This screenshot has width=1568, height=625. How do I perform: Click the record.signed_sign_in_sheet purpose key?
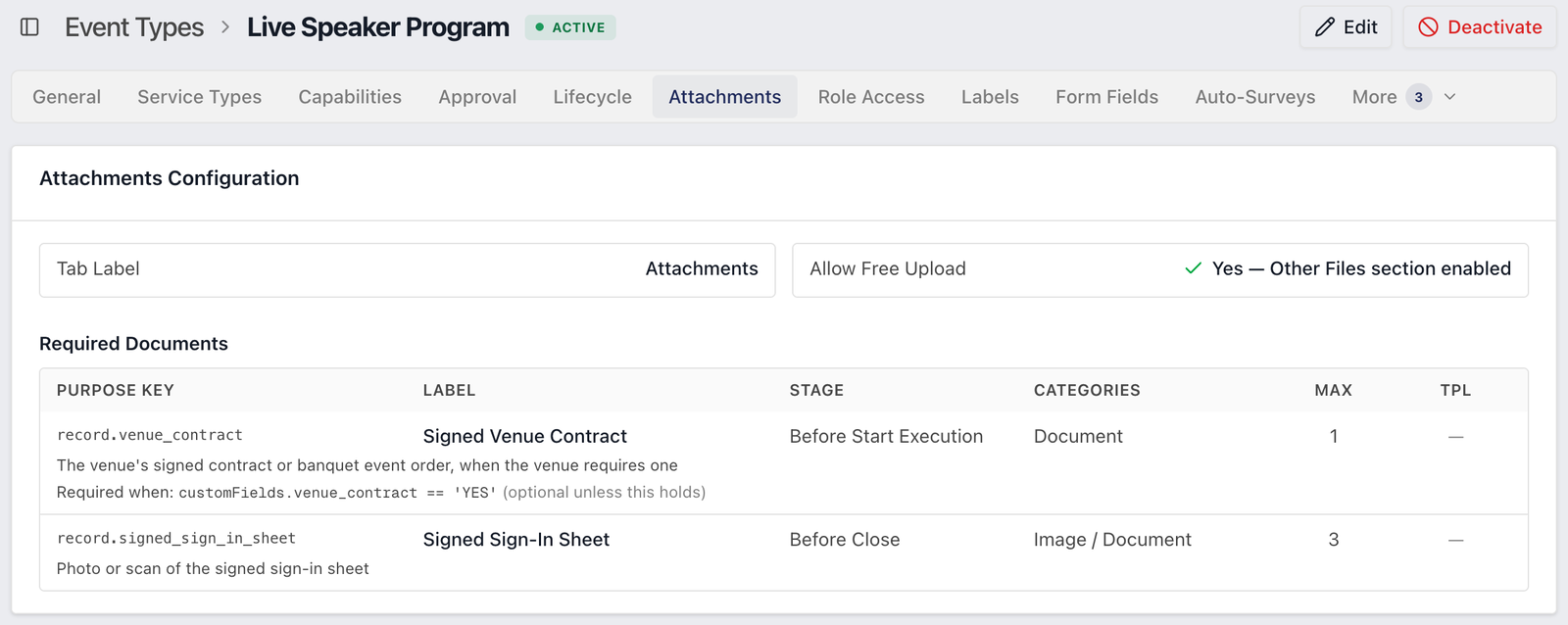coord(176,538)
